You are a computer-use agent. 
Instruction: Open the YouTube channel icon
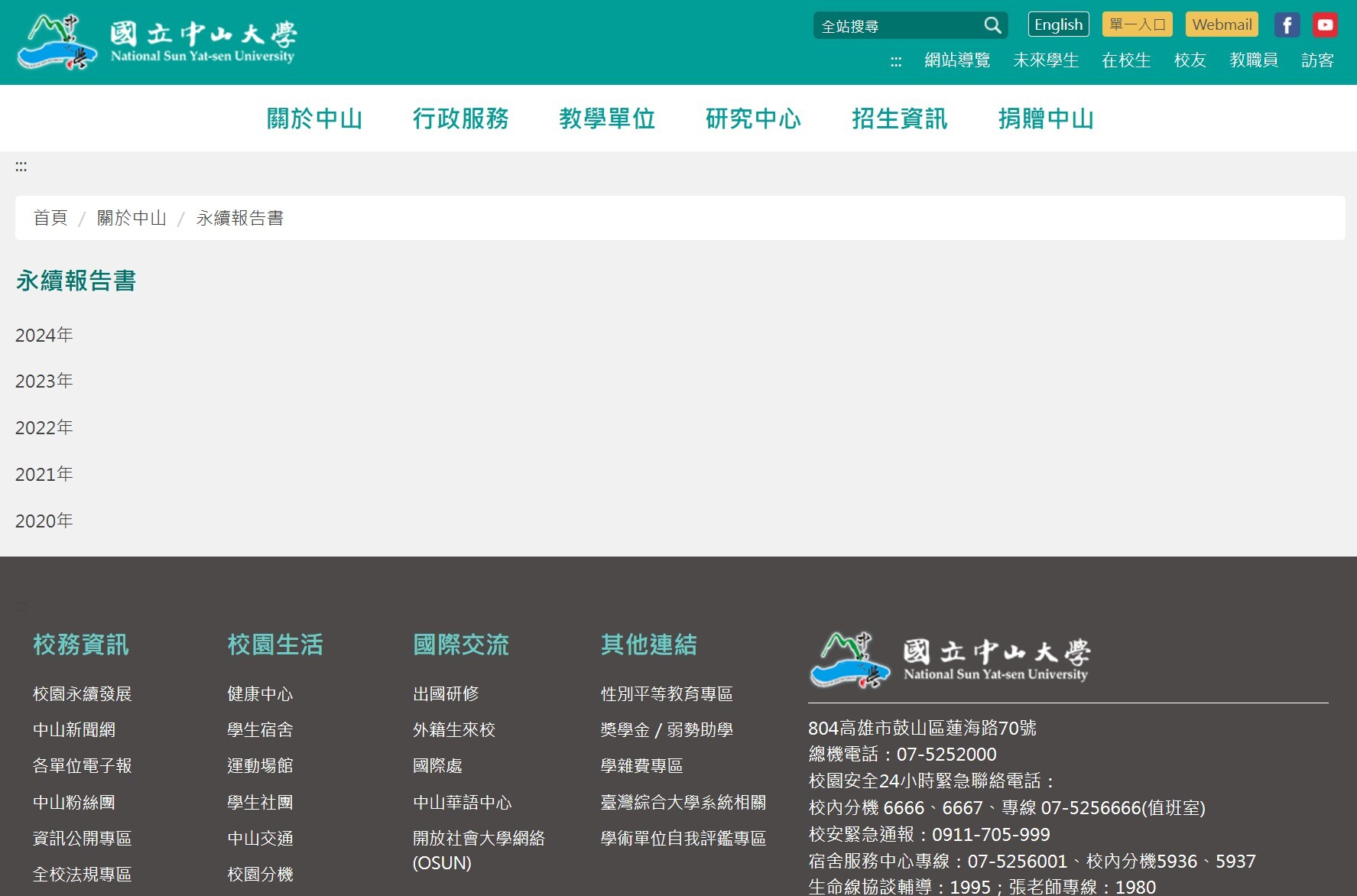tap(1325, 25)
